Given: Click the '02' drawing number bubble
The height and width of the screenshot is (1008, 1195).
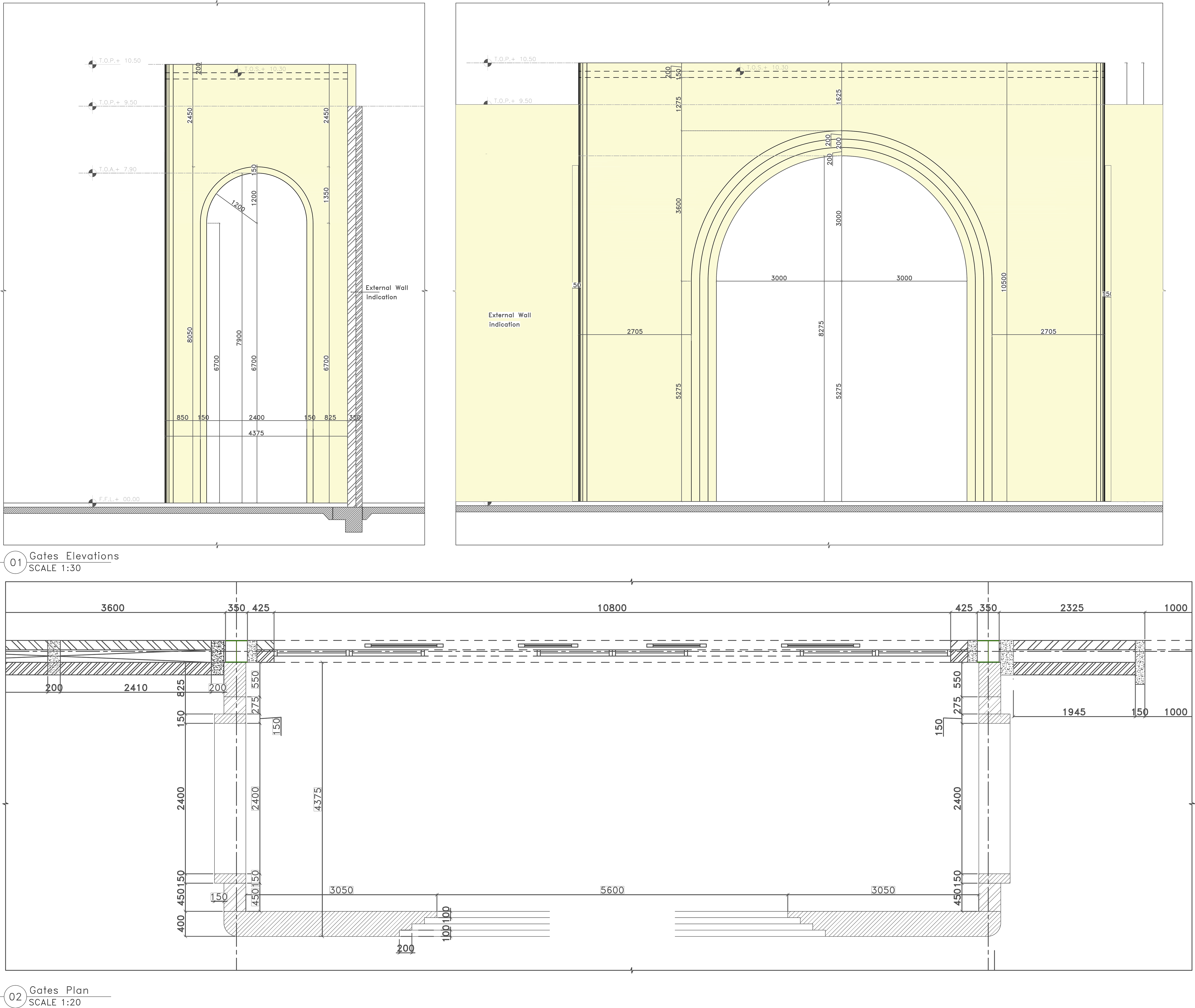Looking at the screenshot, I should click(15, 997).
